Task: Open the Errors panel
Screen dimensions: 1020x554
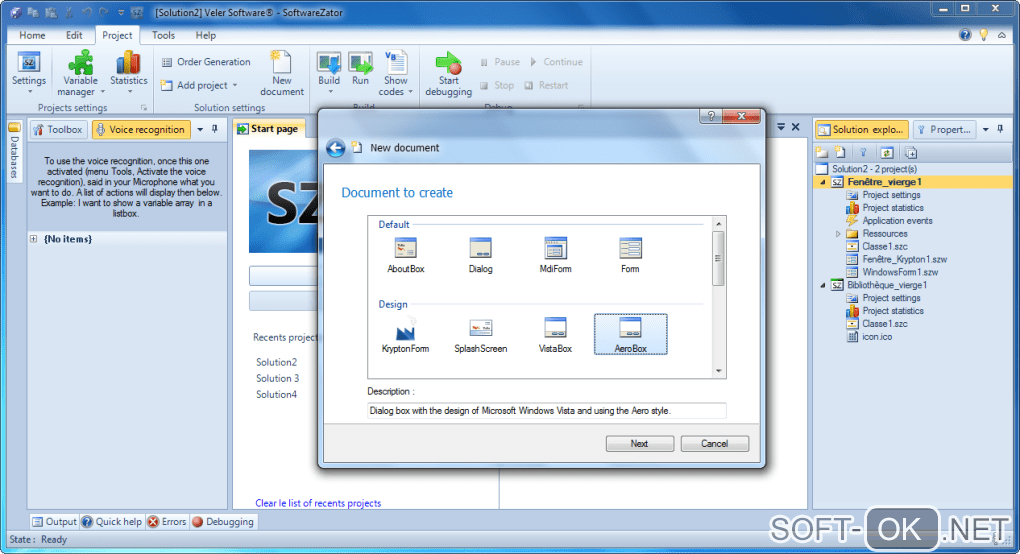Action: point(167,521)
